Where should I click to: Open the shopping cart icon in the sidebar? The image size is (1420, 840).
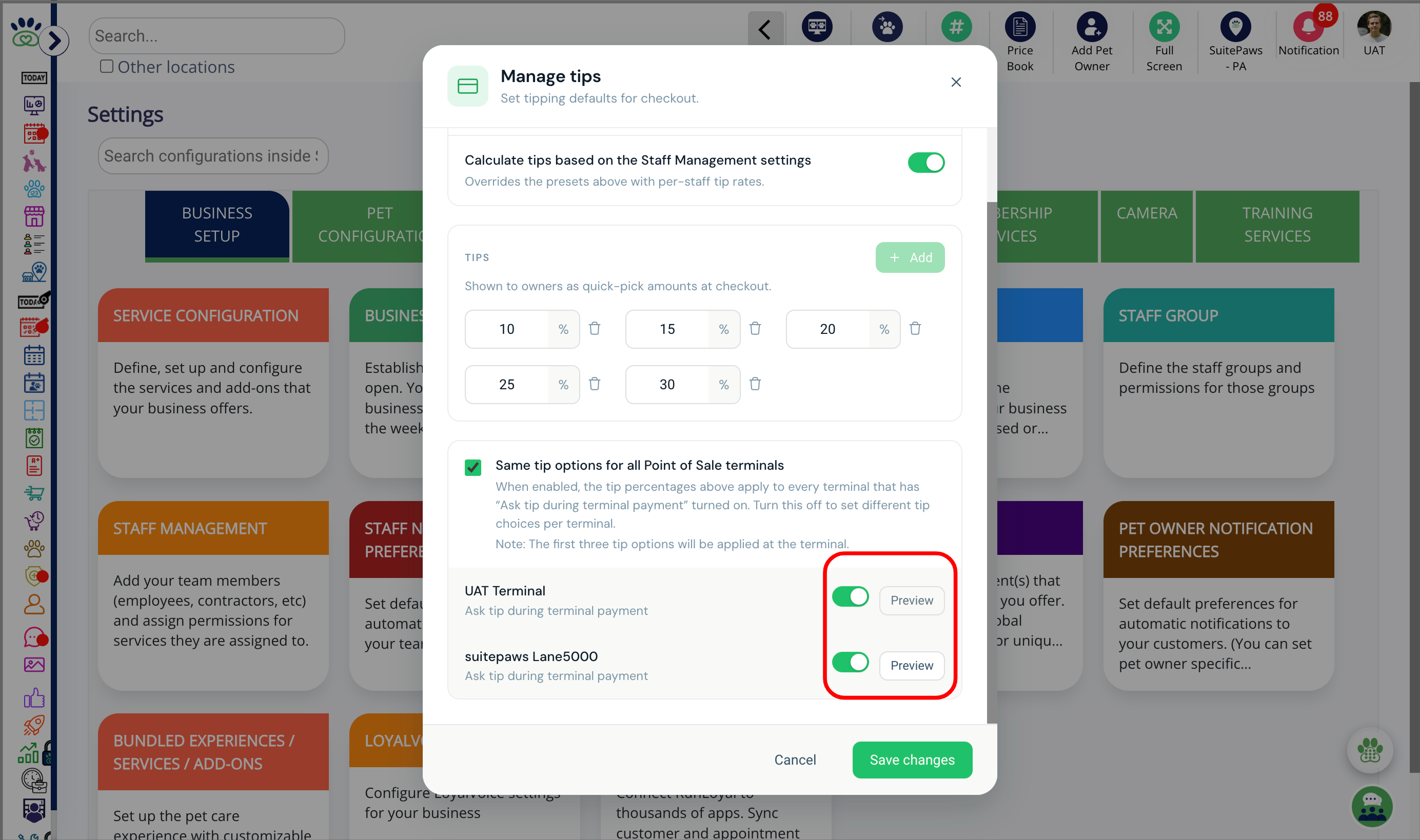(x=34, y=493)
